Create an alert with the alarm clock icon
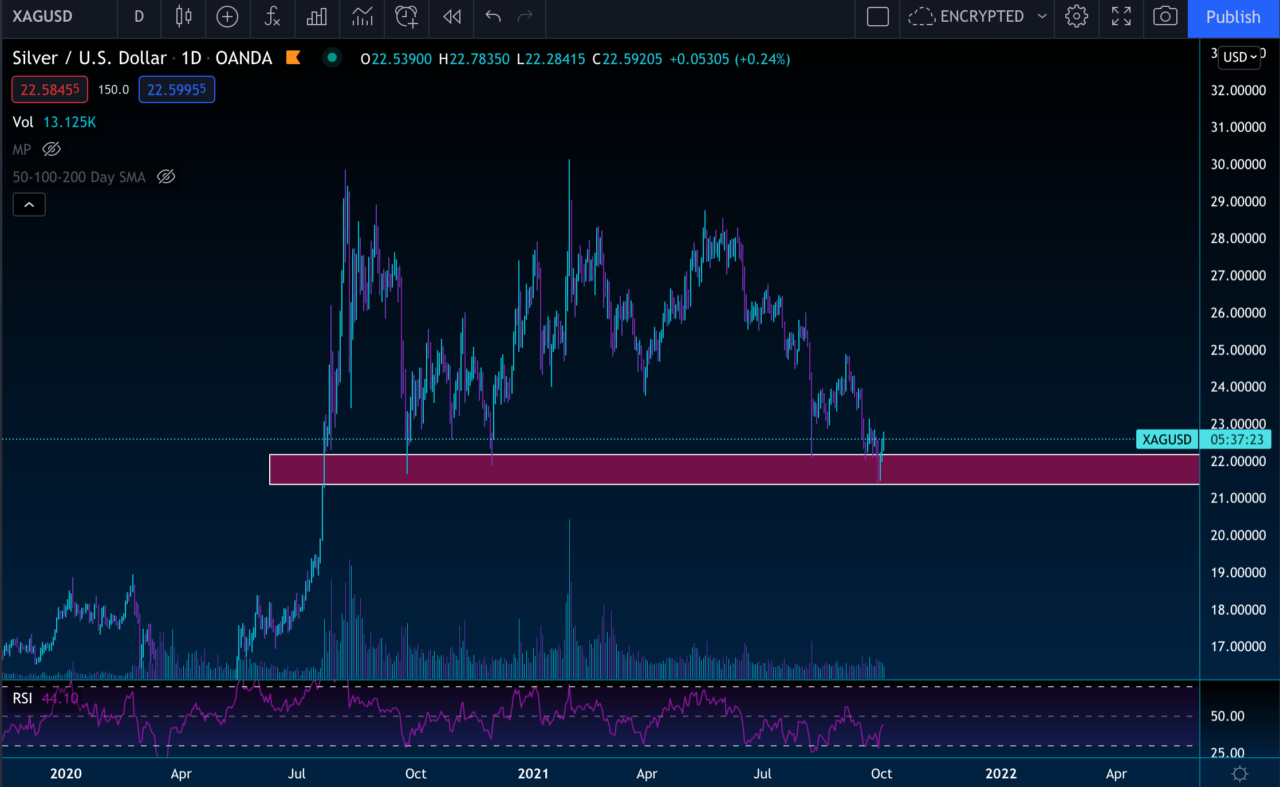1280x787 pixels. pos(406,17)
